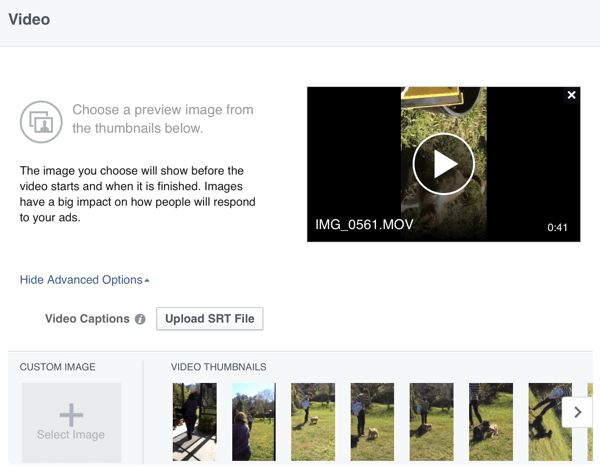This screenshot has width=600, height=466.
Task: Click the VIDEO THUMBNAILS section label
Action: coord(218,367)
